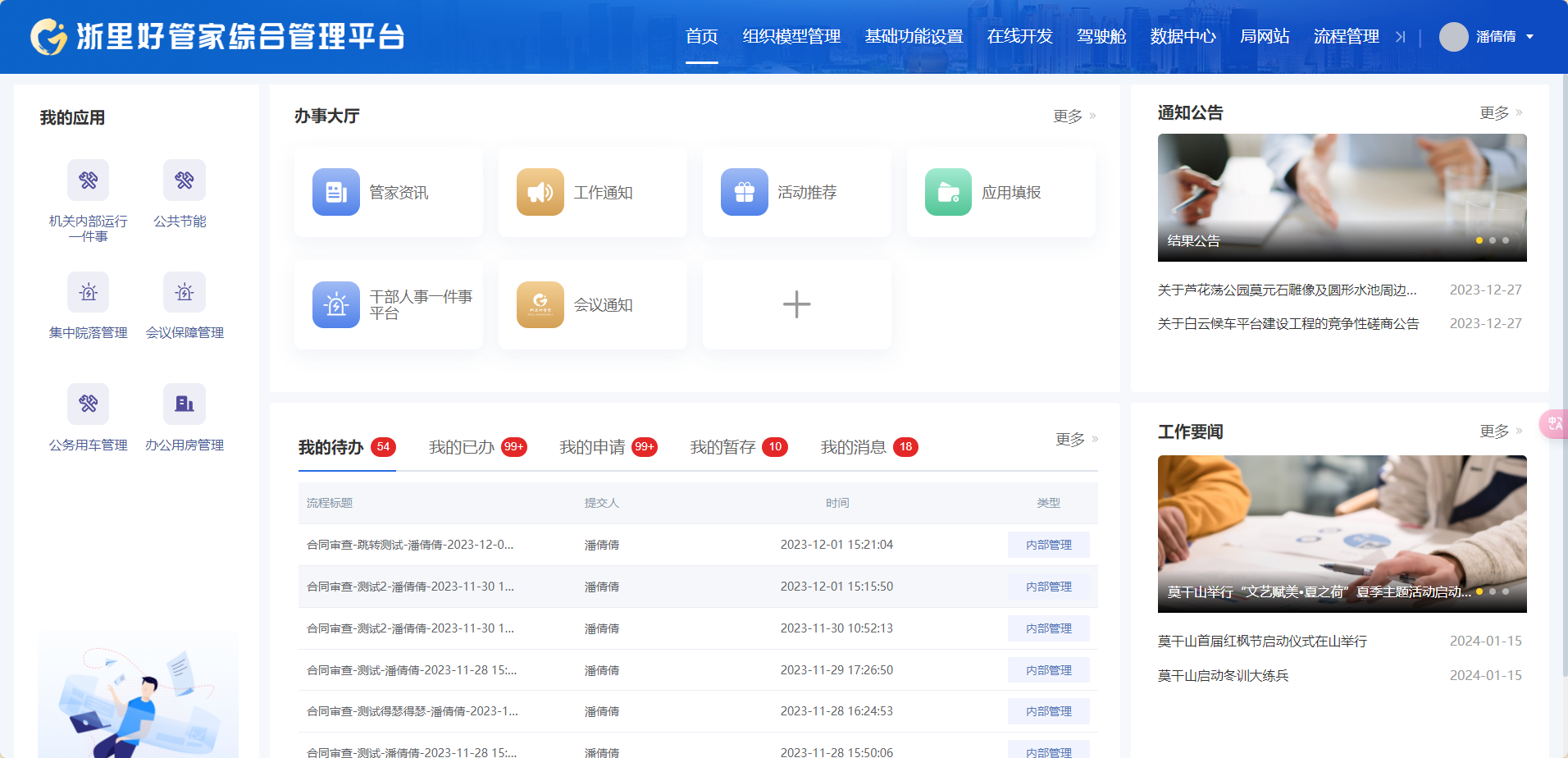Viewport: 1568px width, 758px height.
Task: Click the 54 badge on 我的待办
Action: pos(383,447)
